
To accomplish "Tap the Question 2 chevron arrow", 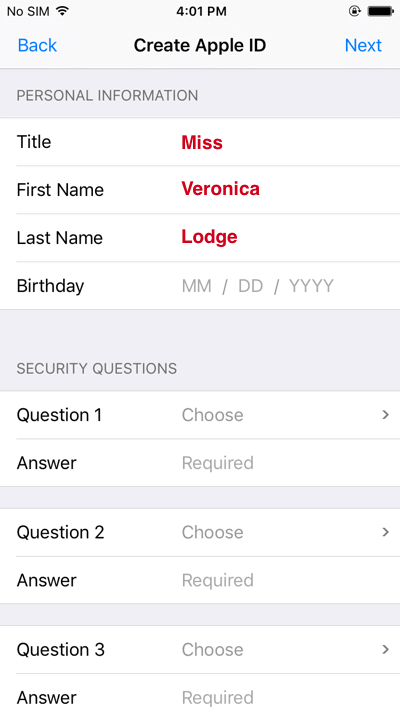I will coord(385,532).
